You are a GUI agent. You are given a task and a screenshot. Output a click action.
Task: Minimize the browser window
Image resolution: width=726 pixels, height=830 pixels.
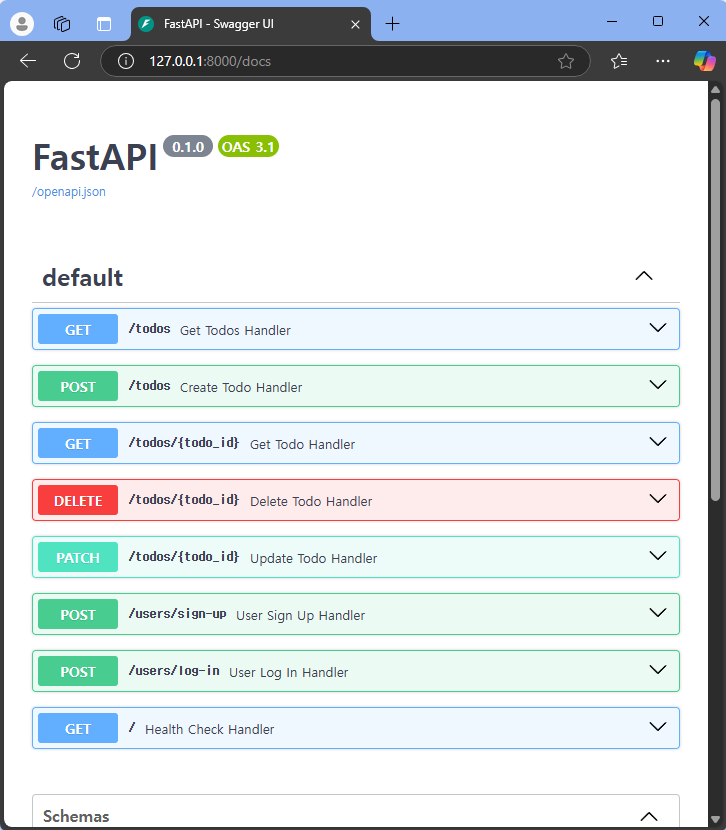pyautogui.click(x=612, y=22)
